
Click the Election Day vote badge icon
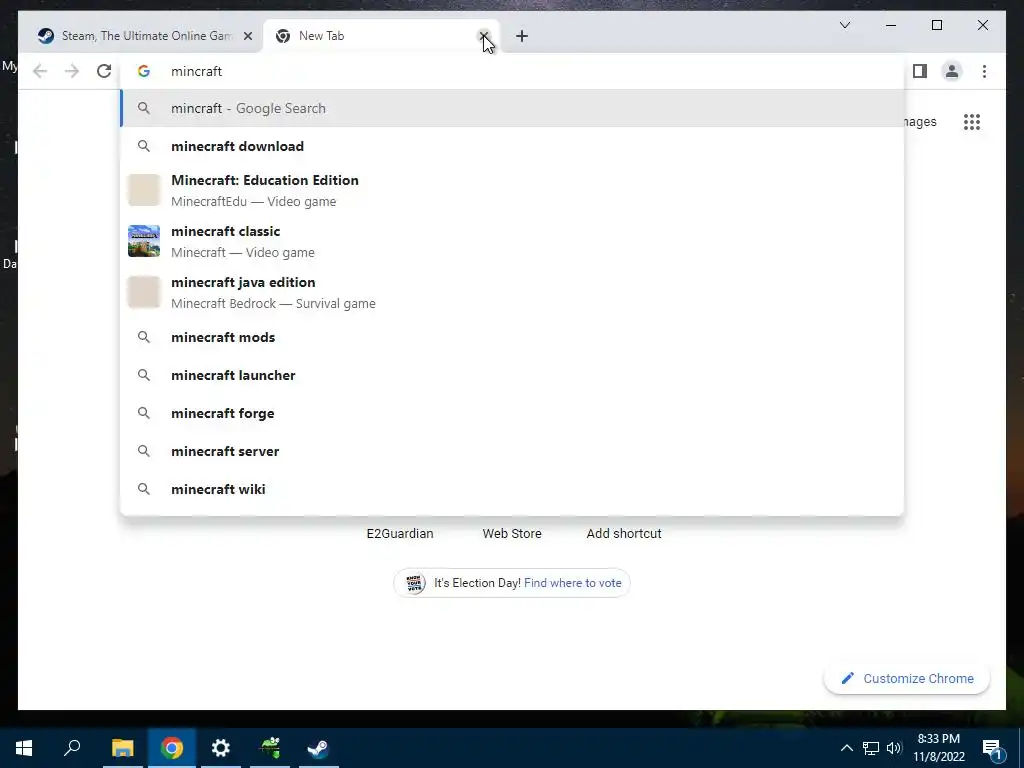click(x=415, y=583)
